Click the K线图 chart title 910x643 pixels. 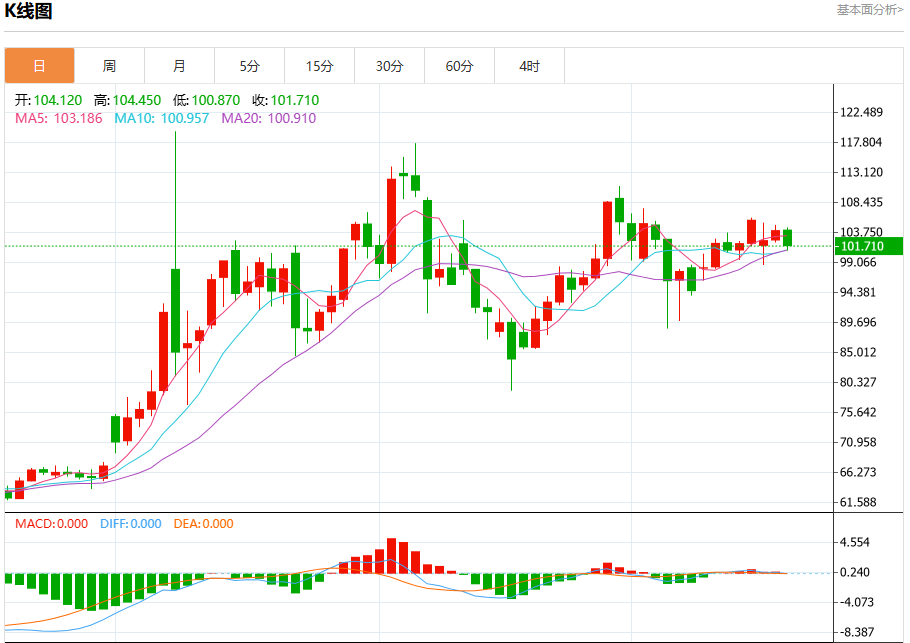[28, 10]
